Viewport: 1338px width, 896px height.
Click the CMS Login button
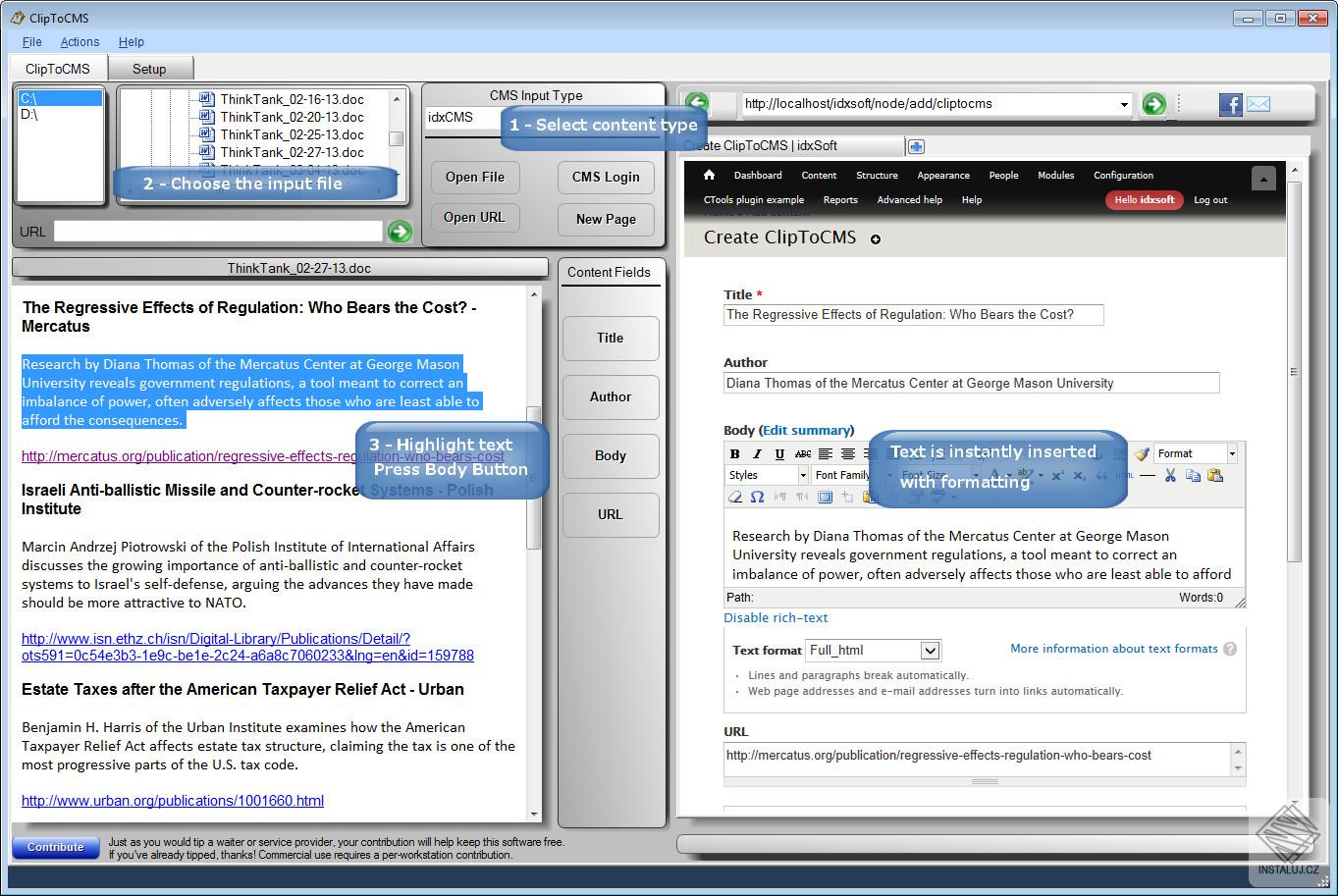click(x=606, y=178)
